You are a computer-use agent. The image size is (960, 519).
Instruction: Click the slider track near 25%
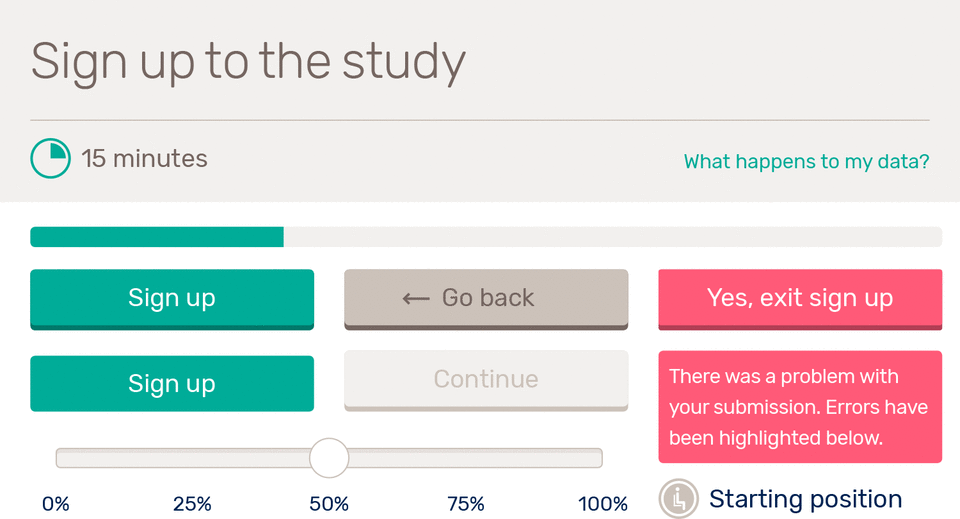tap(192, 458)
